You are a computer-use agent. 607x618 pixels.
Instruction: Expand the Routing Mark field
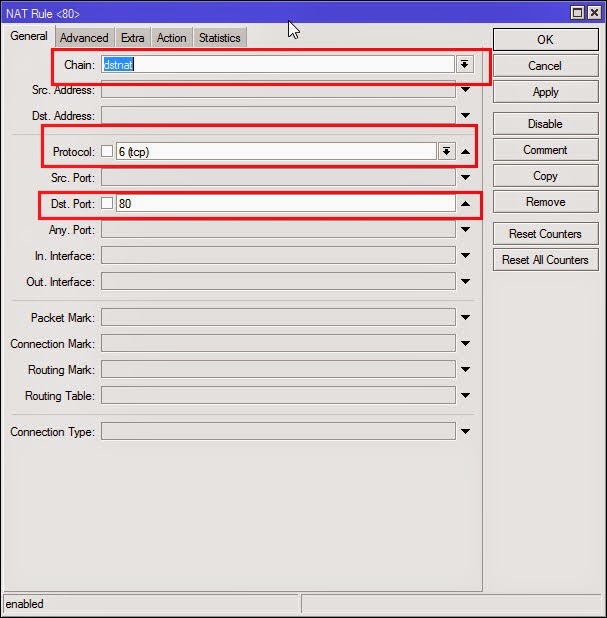click(x=465, y=369)
